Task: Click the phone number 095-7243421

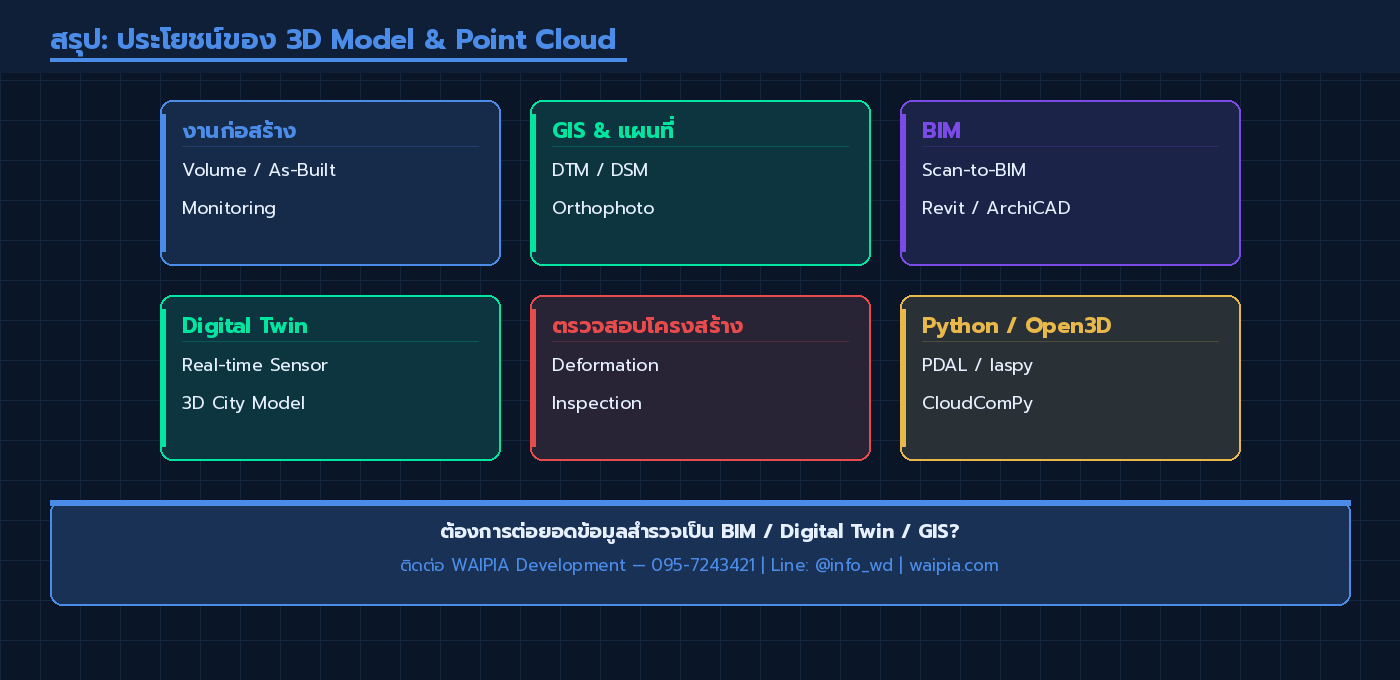Action: tap(703, 565)
